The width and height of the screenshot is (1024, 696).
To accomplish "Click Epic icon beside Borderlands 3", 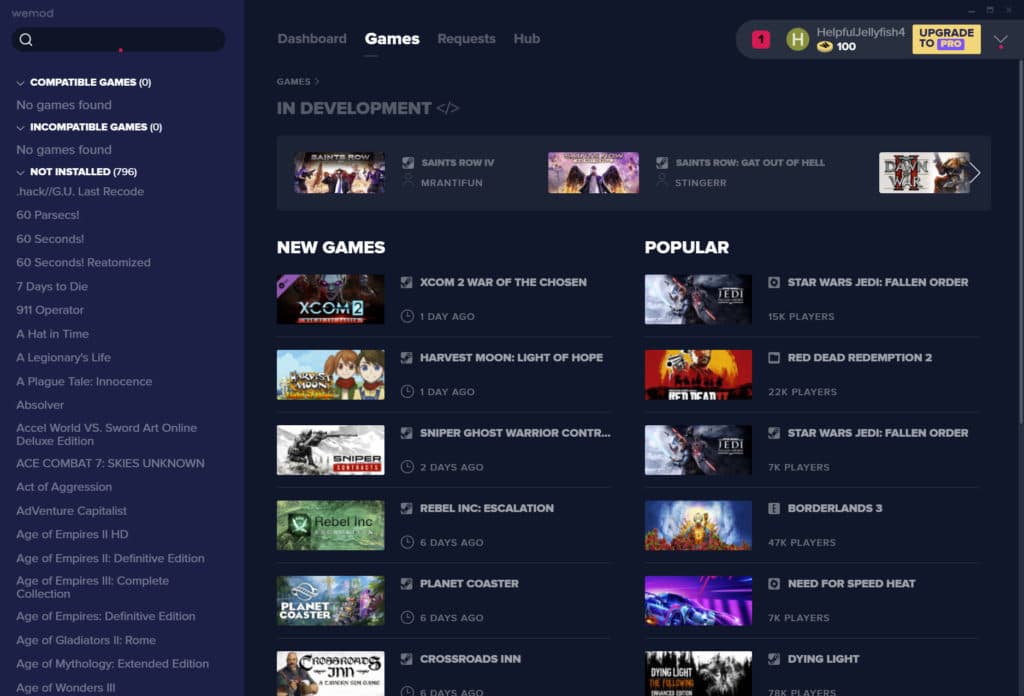I will [774, 508].
